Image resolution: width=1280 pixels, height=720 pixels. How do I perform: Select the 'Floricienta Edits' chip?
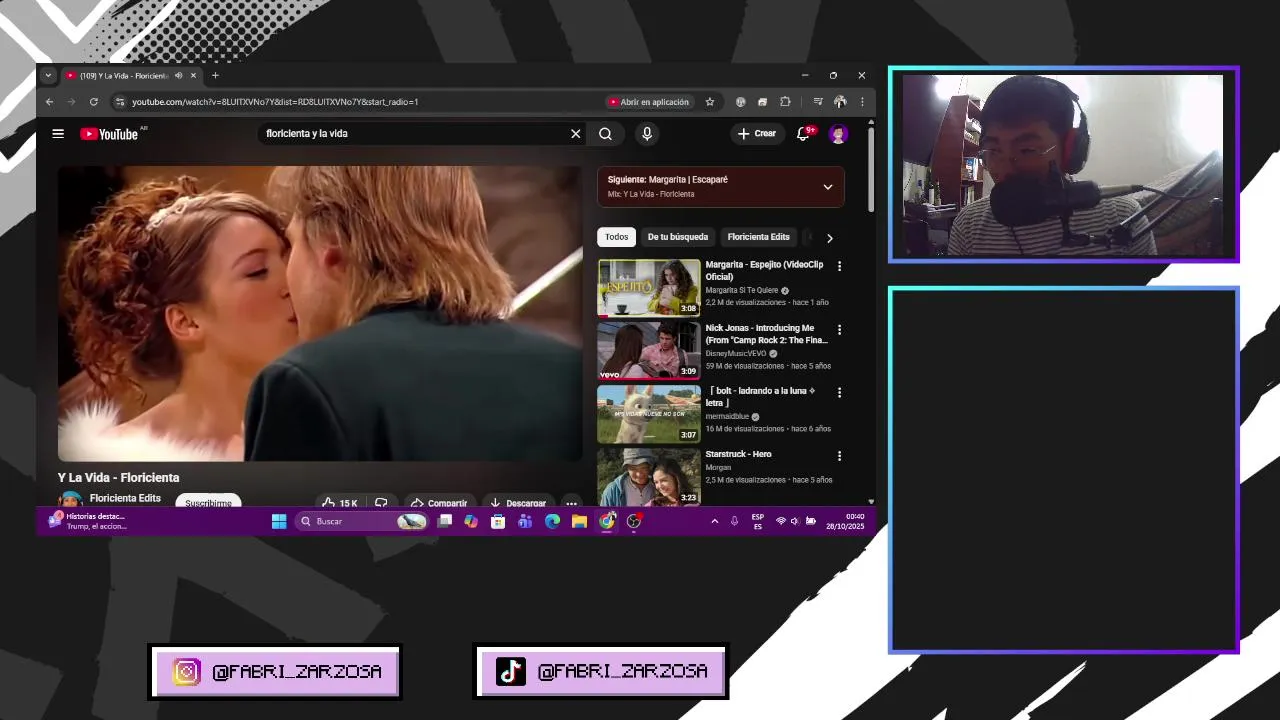(759, 237)
